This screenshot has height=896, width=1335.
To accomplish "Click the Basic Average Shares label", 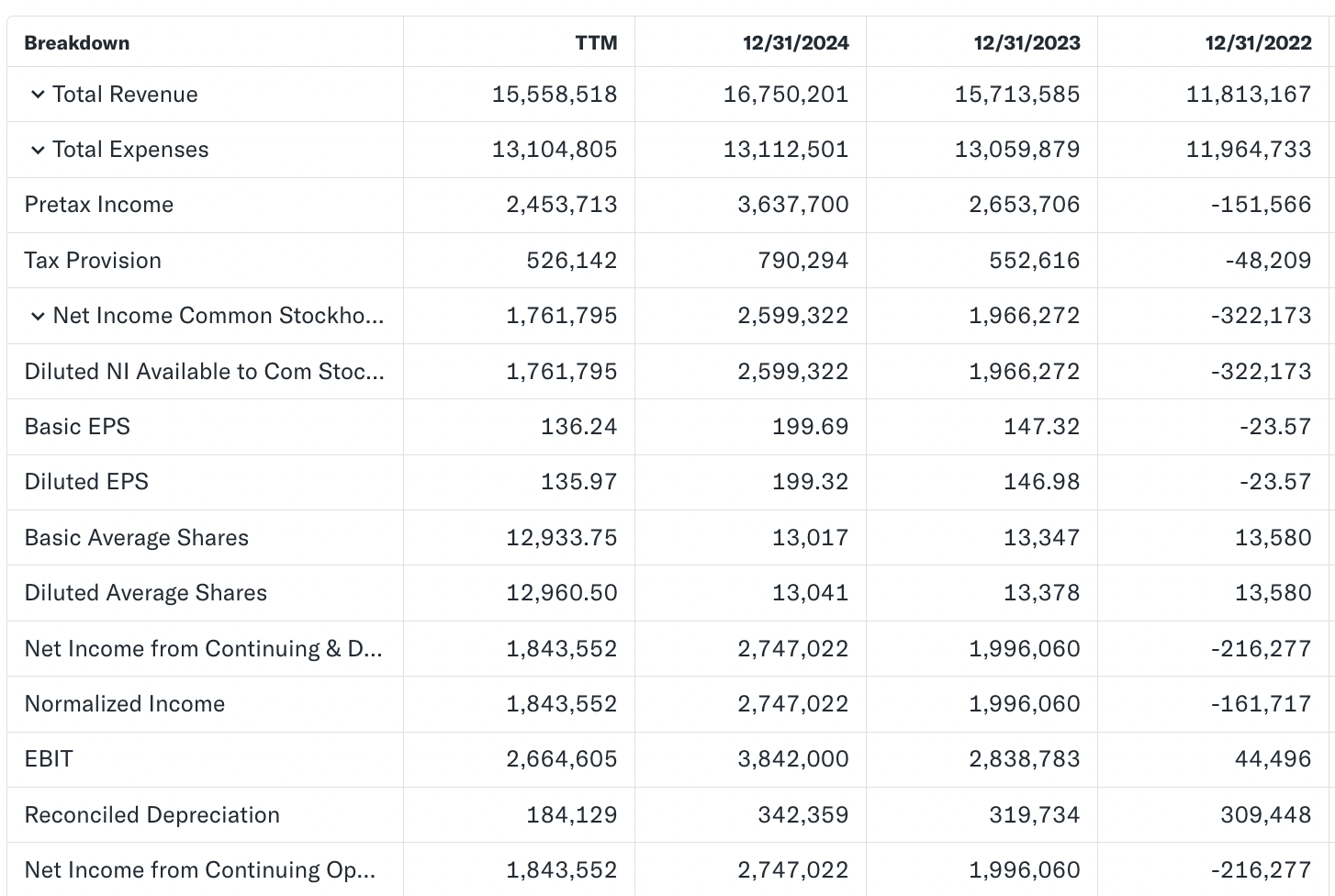I will (137, 538).
